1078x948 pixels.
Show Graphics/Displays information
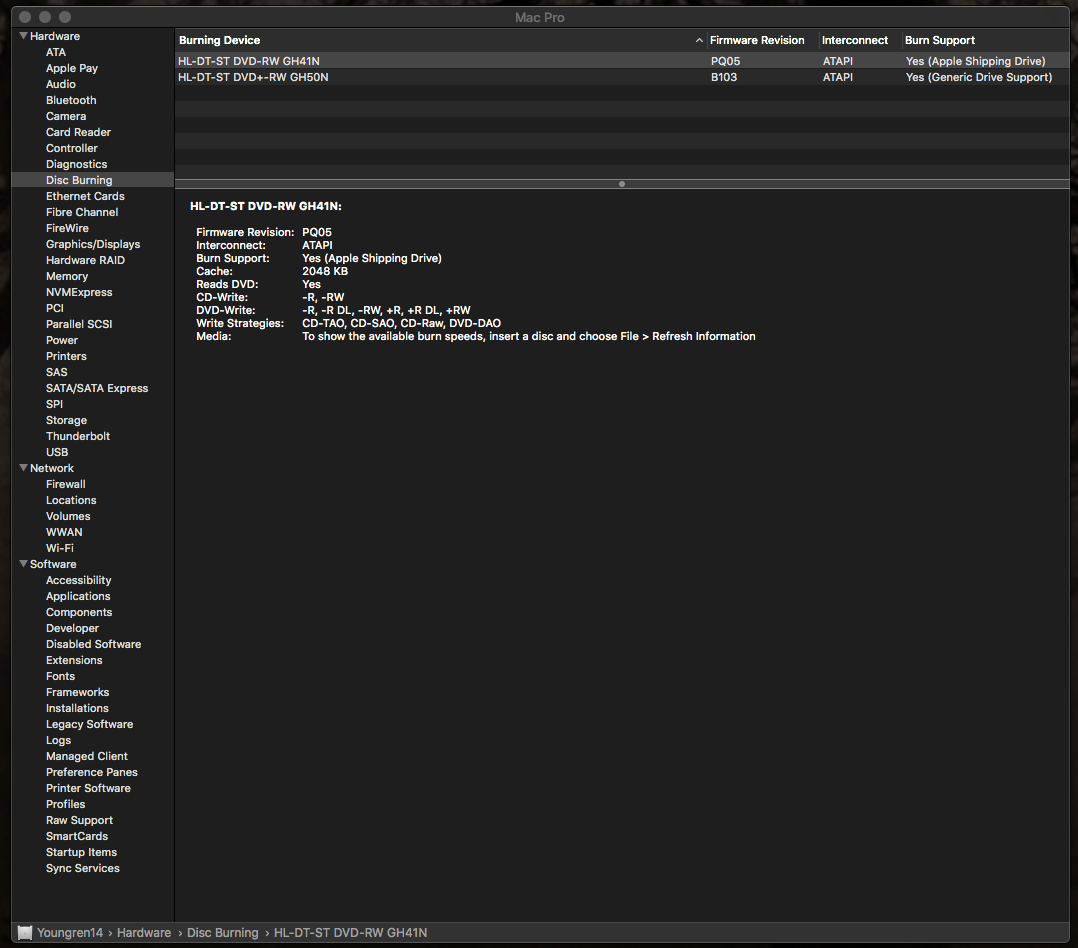click(x=93, y=244)
